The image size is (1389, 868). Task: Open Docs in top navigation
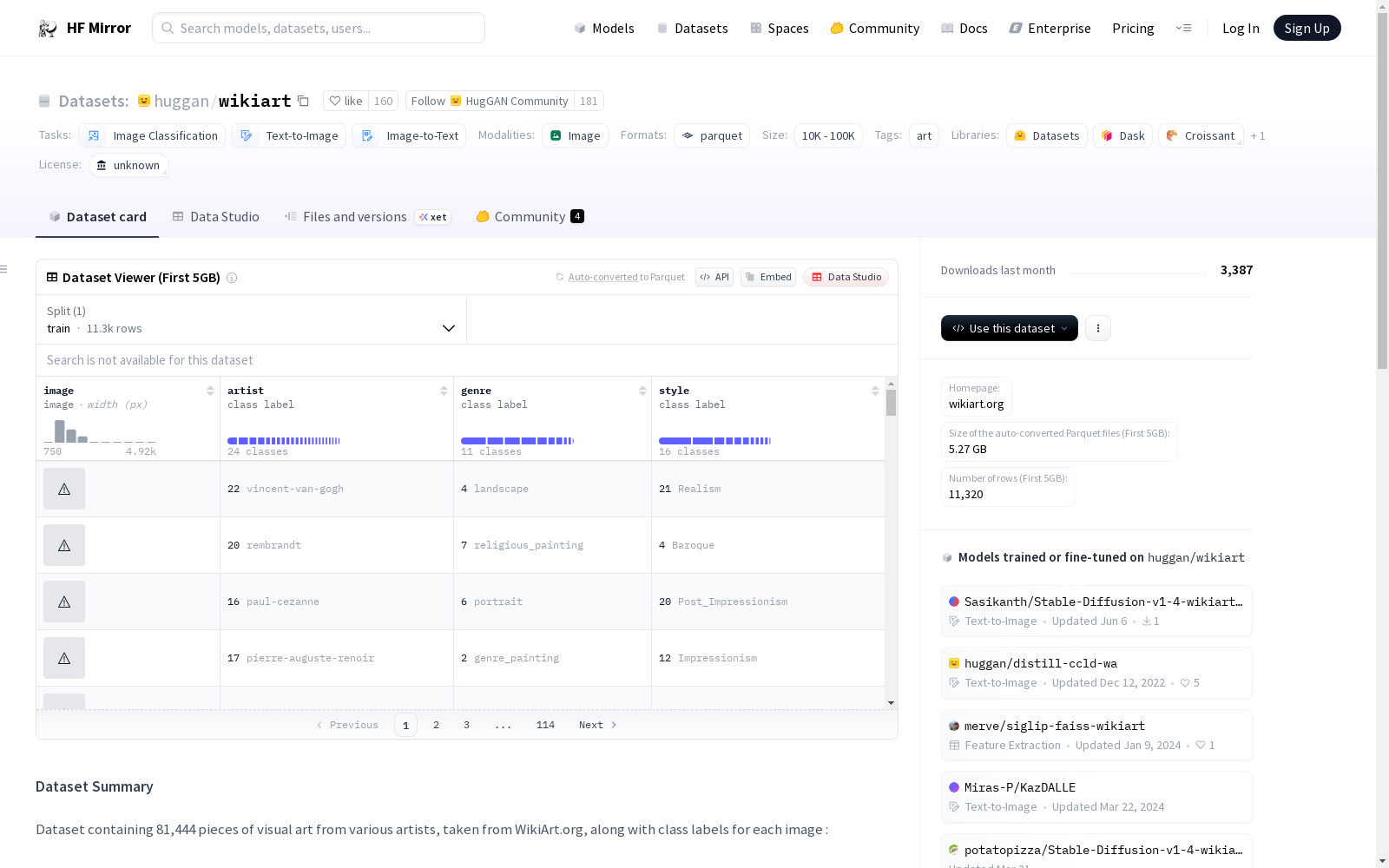click(964, 29)
